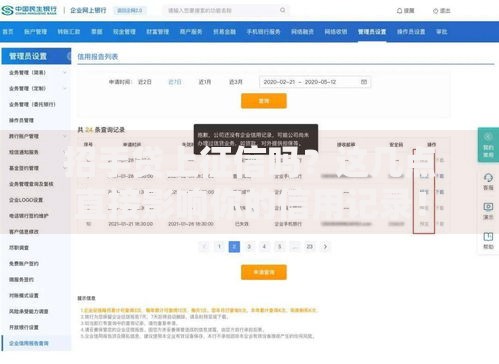Open 对账模式设置 in sidebar

point(24,295)
